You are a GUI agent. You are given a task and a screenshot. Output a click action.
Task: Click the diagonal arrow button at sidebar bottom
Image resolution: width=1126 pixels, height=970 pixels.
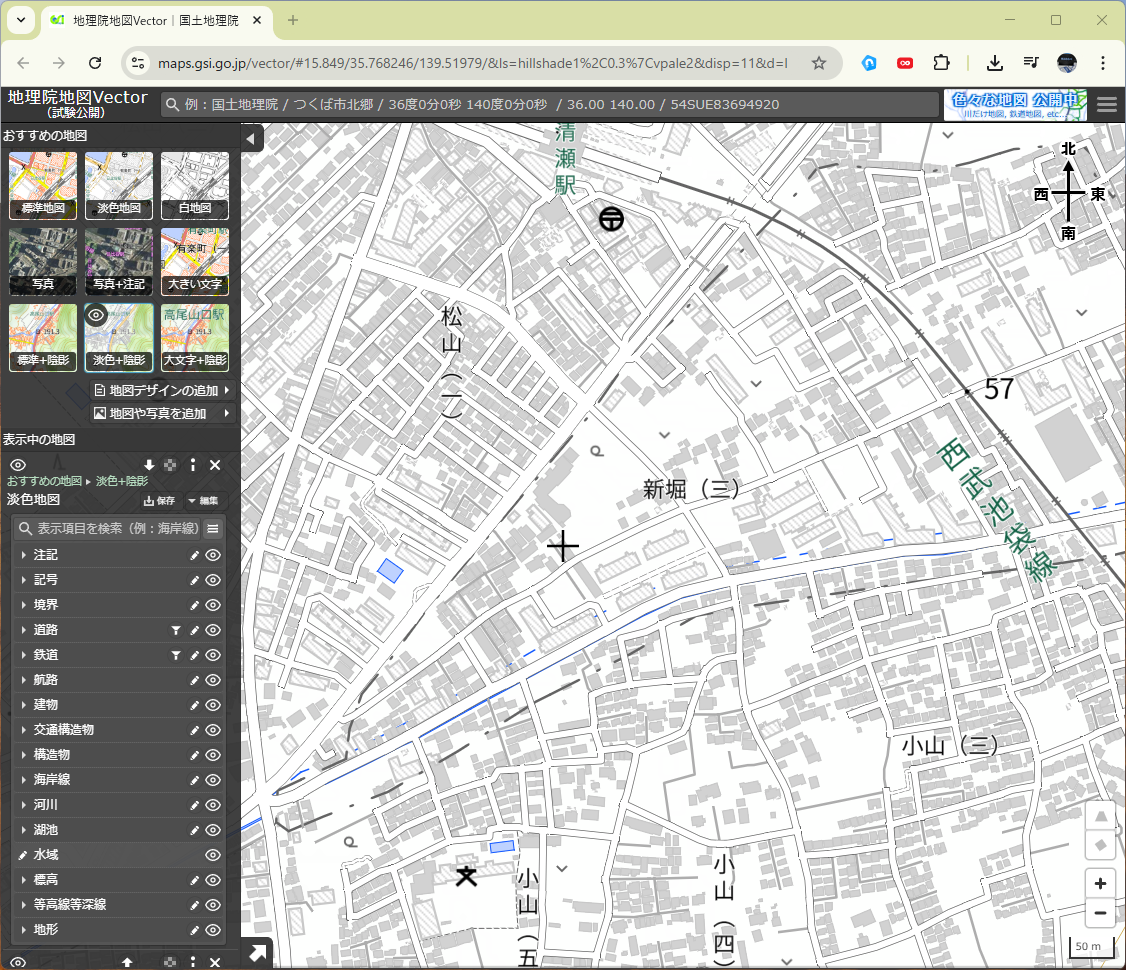256,953
